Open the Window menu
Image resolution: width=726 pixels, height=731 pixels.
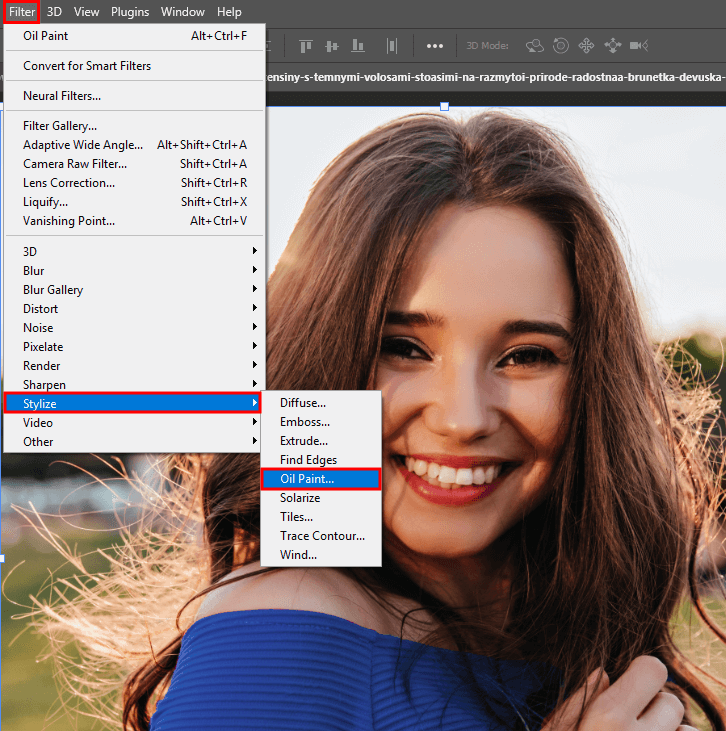182,12
